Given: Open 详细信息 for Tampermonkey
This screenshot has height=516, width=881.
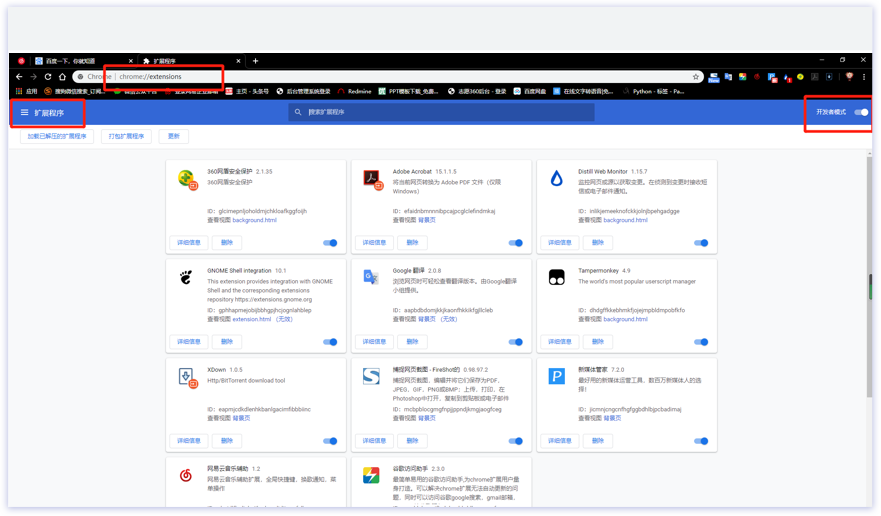Looking at the screenshot, I should pyautogui.click(x=560, y=342).
